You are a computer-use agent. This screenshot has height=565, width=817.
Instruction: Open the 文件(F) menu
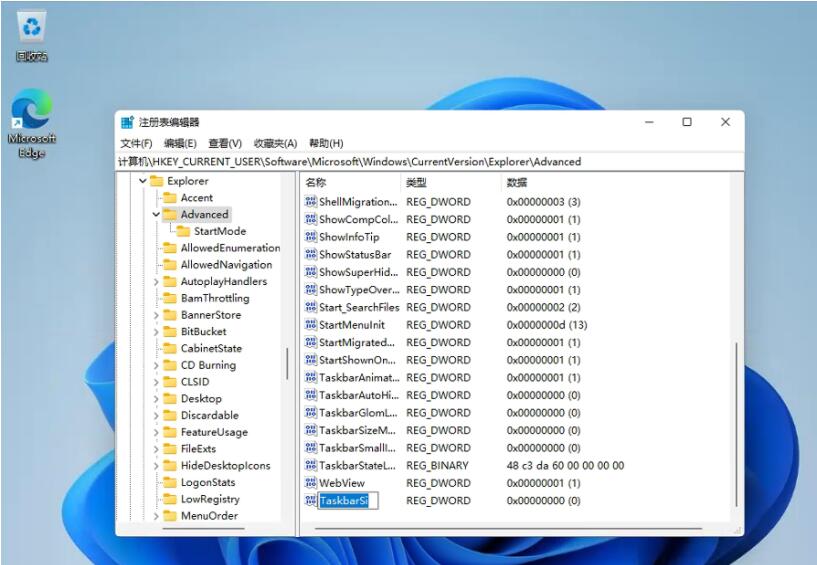point(136,143)
